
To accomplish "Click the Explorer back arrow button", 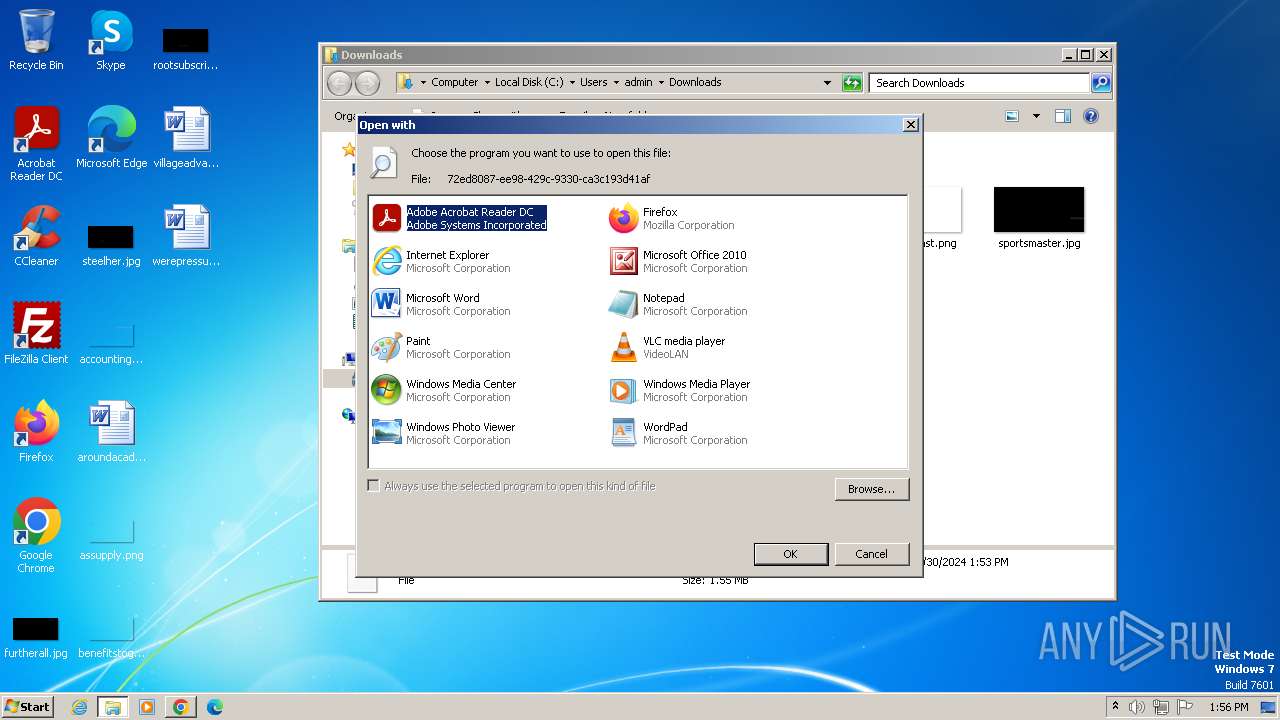I will 340,83.
